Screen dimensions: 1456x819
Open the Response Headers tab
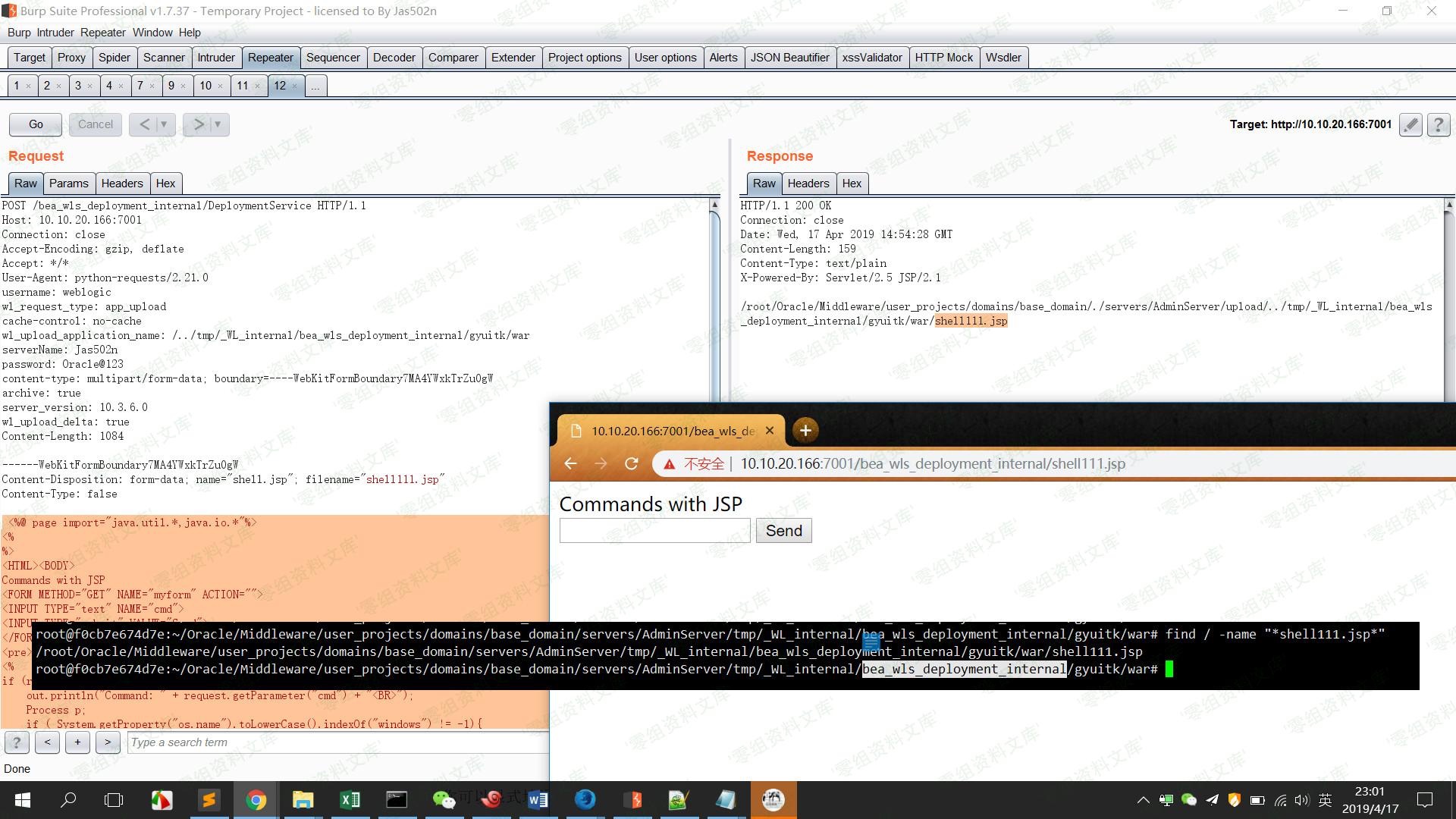click(808, 184)
